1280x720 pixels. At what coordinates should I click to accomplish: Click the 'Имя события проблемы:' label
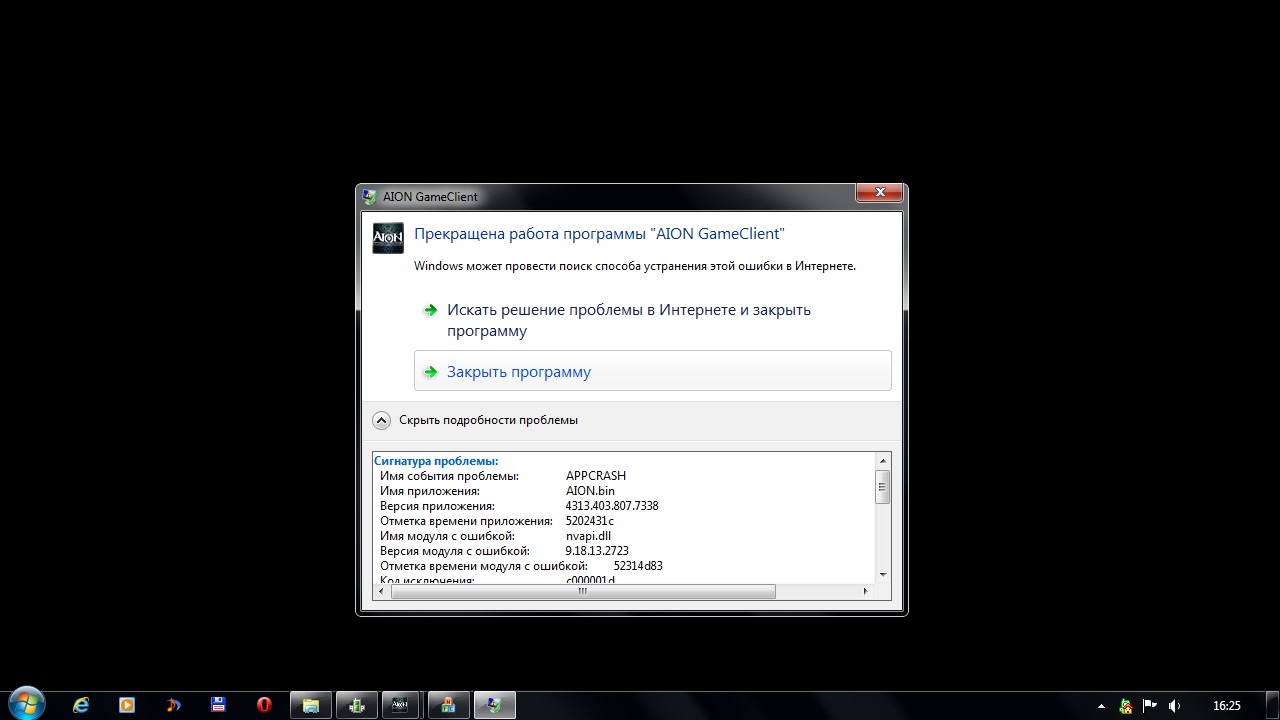point(449,476)
